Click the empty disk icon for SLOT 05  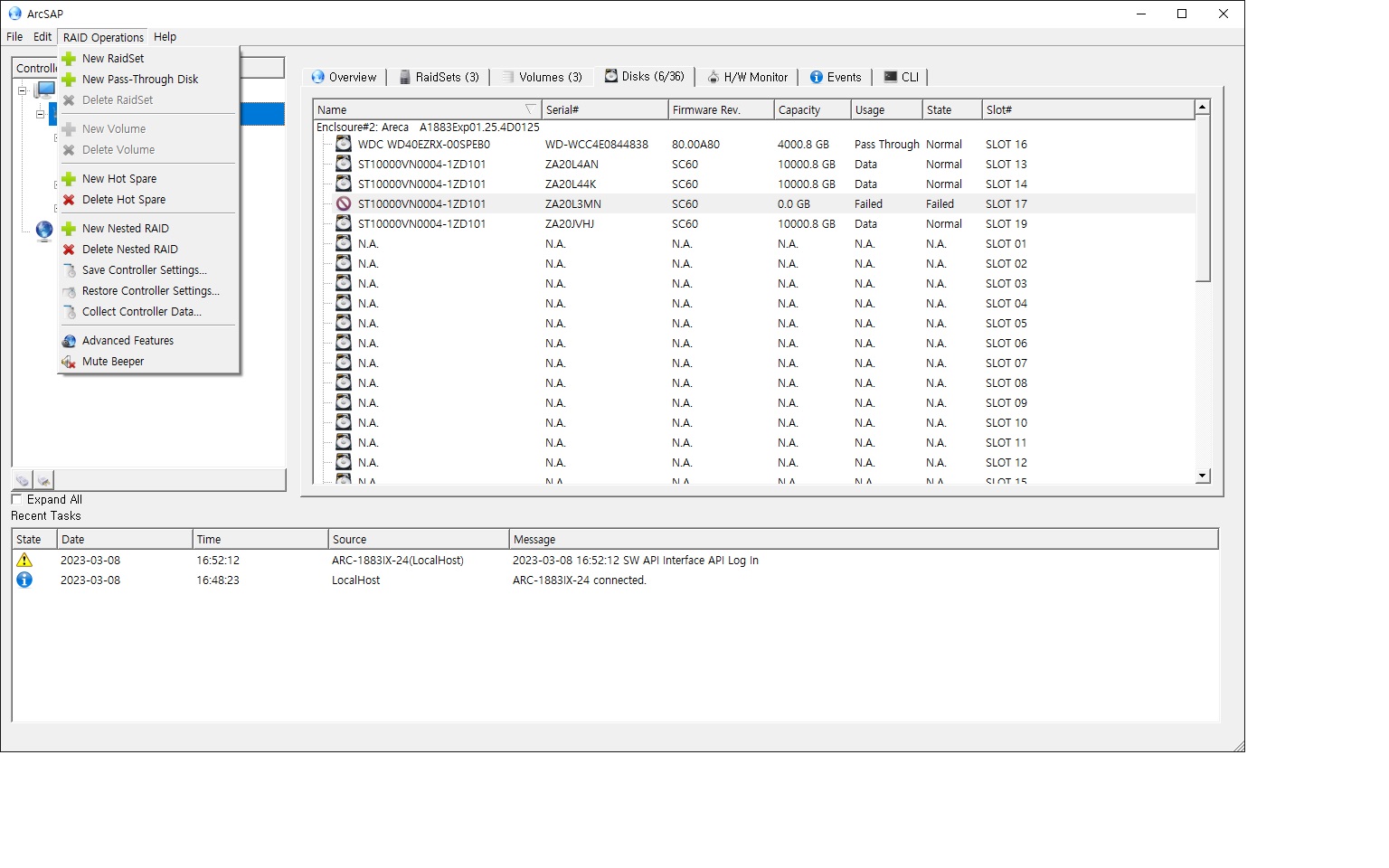coord(344,323)
